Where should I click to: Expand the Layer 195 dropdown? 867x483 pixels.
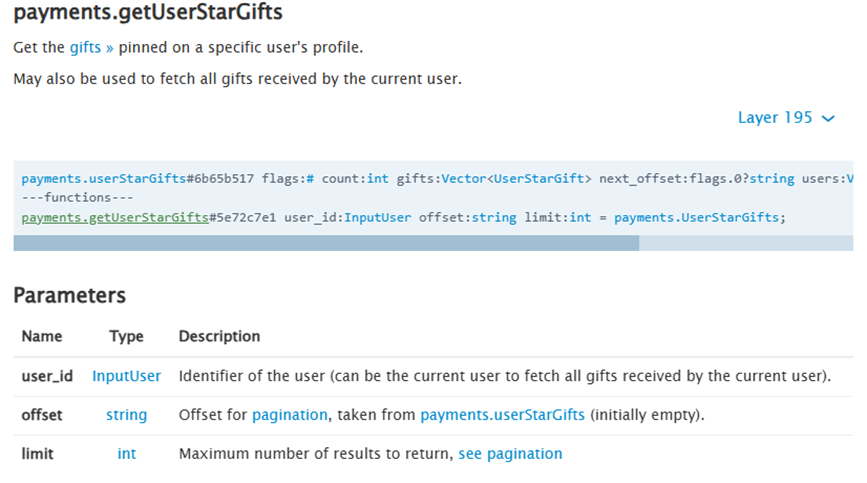(x=786, y=118)
